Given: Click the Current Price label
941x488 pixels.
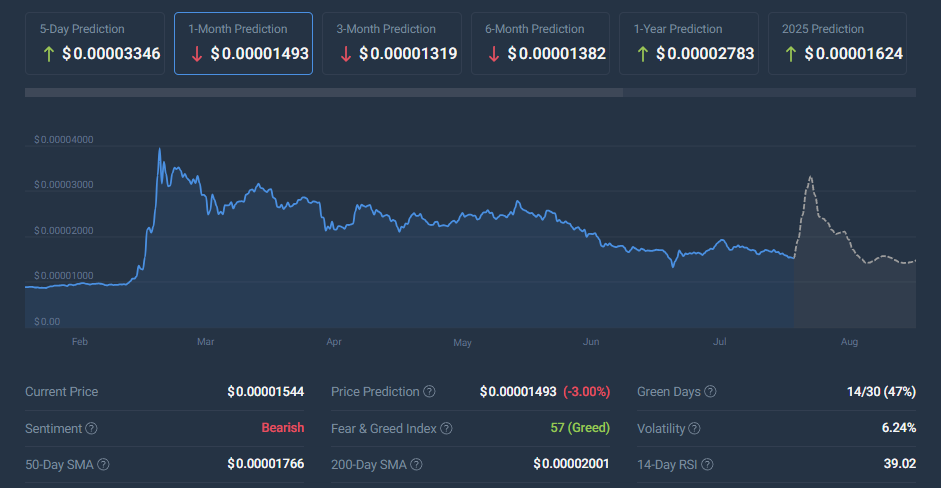Looking at the screenshot, I should (x=61, y=391).
